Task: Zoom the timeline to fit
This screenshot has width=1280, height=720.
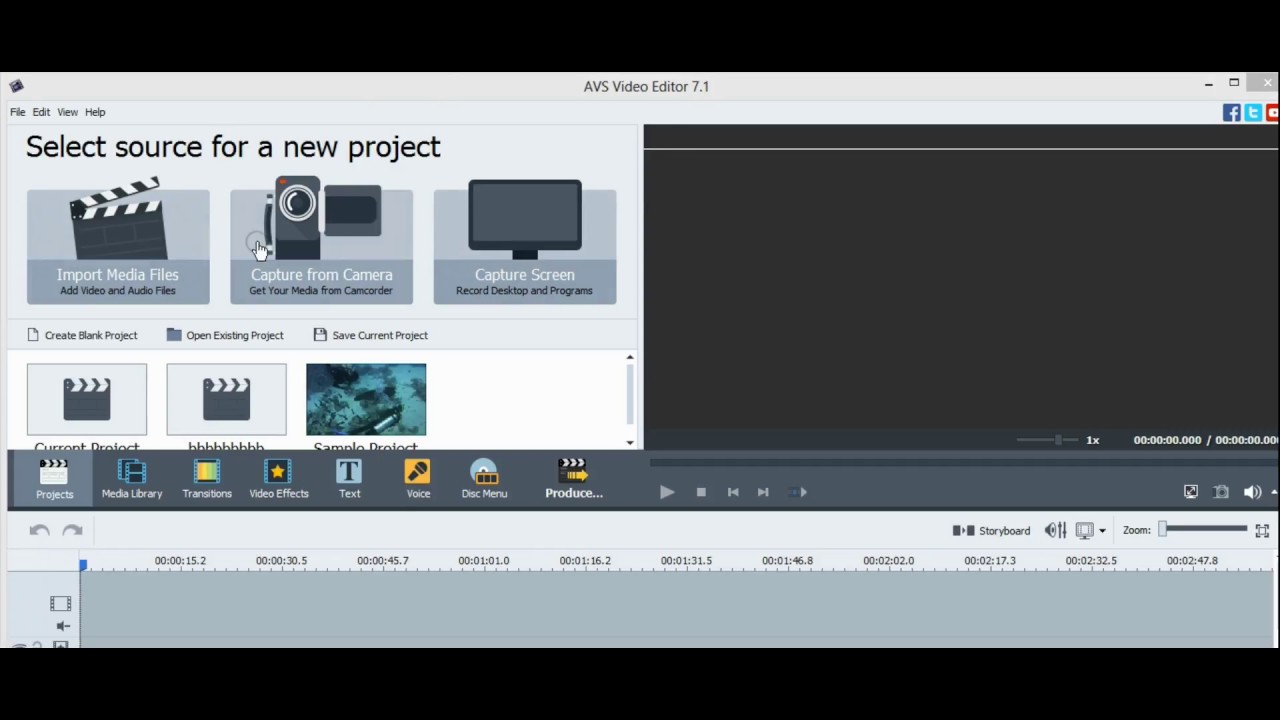Action: pyautogui.click(x=1262, y=531)
